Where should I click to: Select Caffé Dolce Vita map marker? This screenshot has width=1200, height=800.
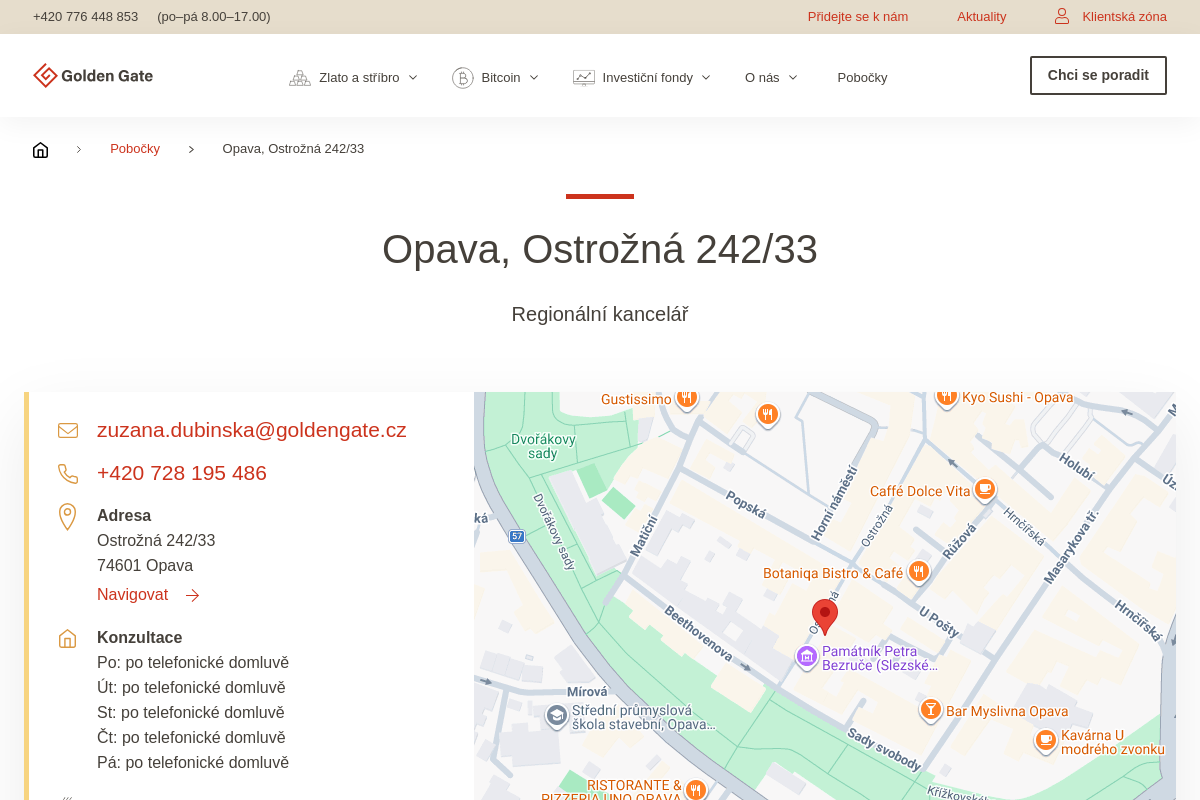click(x=985, y=489)
